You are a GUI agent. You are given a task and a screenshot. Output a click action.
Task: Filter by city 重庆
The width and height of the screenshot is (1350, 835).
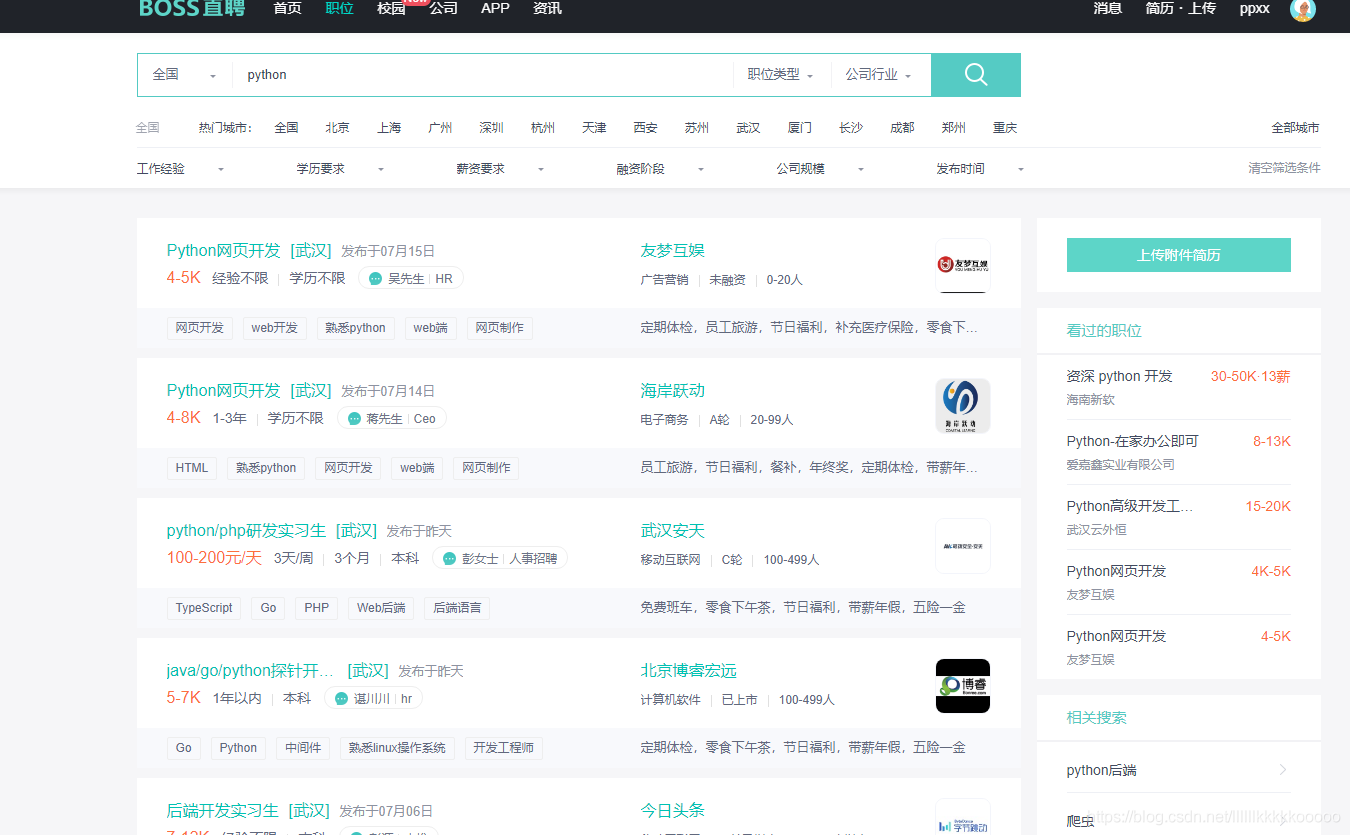(1005, 128)
